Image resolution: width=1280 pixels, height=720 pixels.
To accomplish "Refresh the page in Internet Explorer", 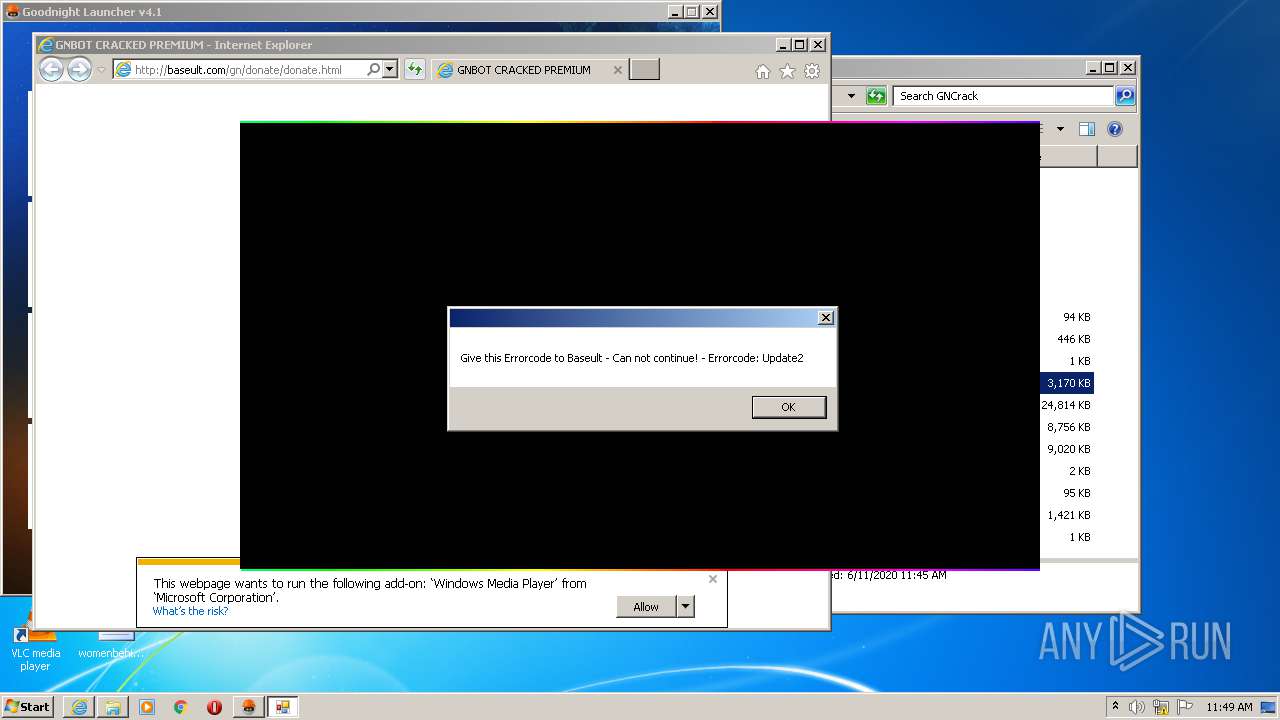I will coord(414,70).
